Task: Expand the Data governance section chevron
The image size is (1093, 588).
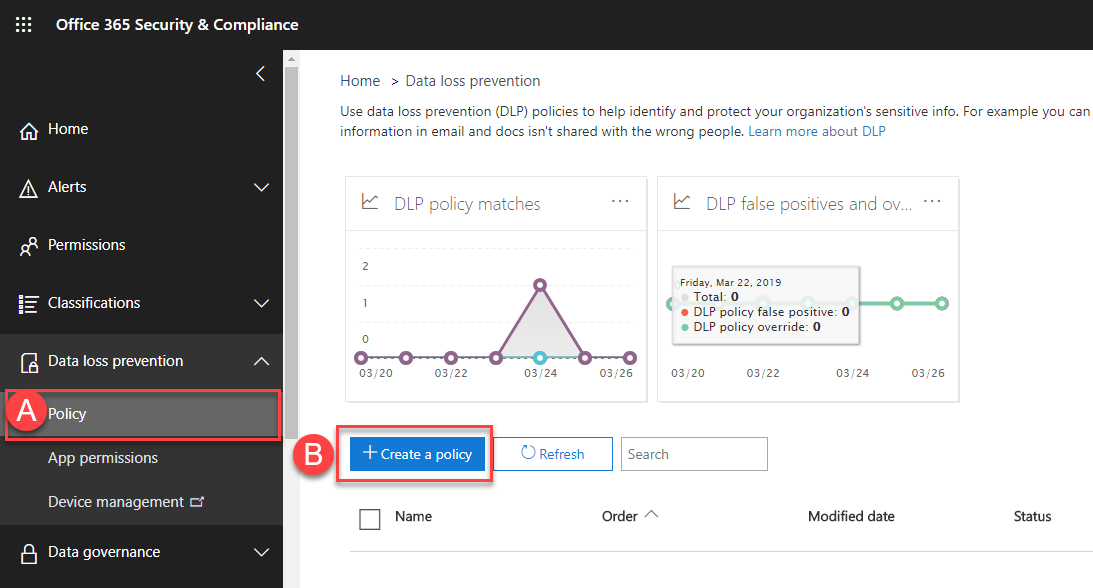Action: 261,552
